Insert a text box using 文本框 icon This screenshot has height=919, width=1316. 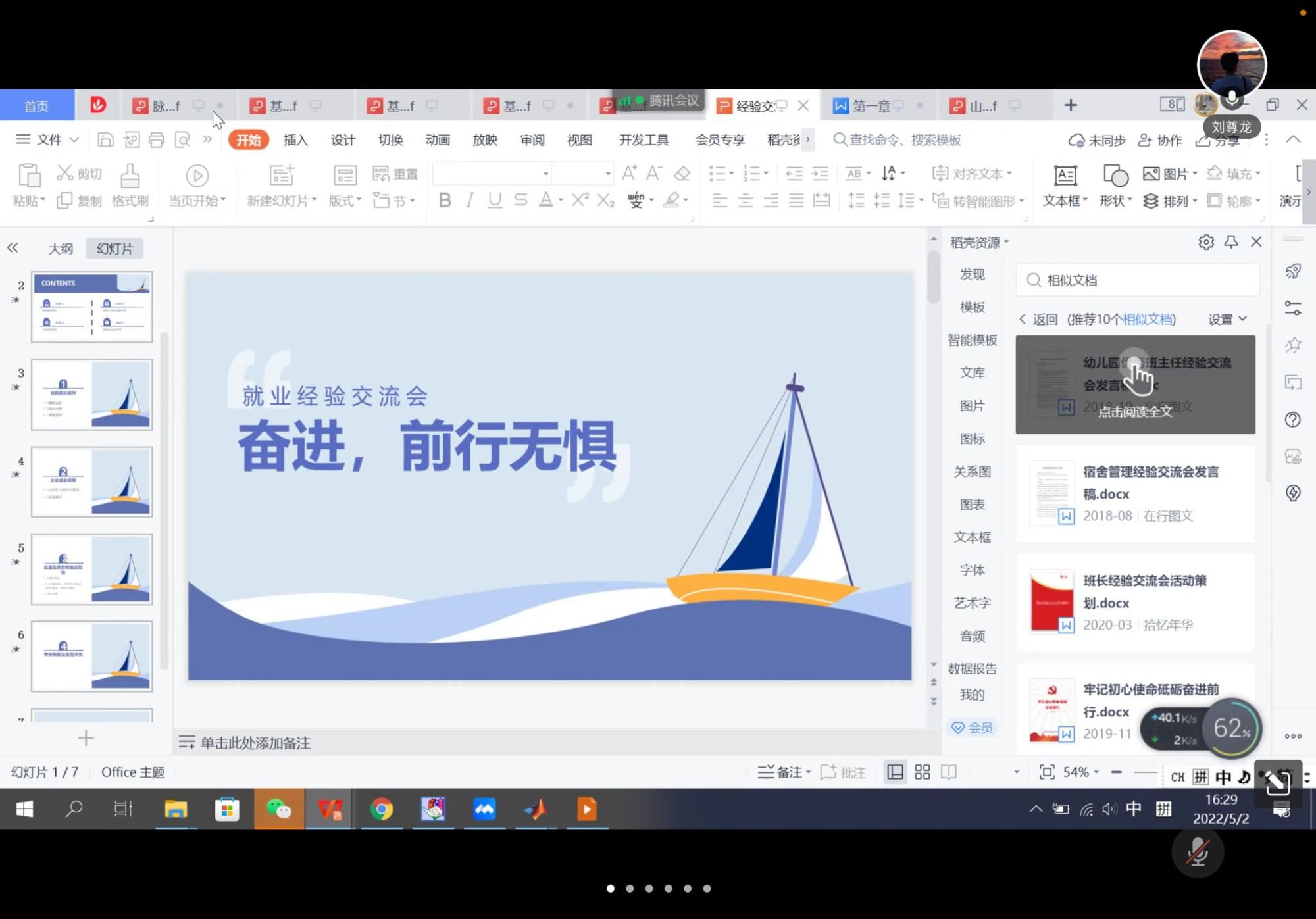1065,176
